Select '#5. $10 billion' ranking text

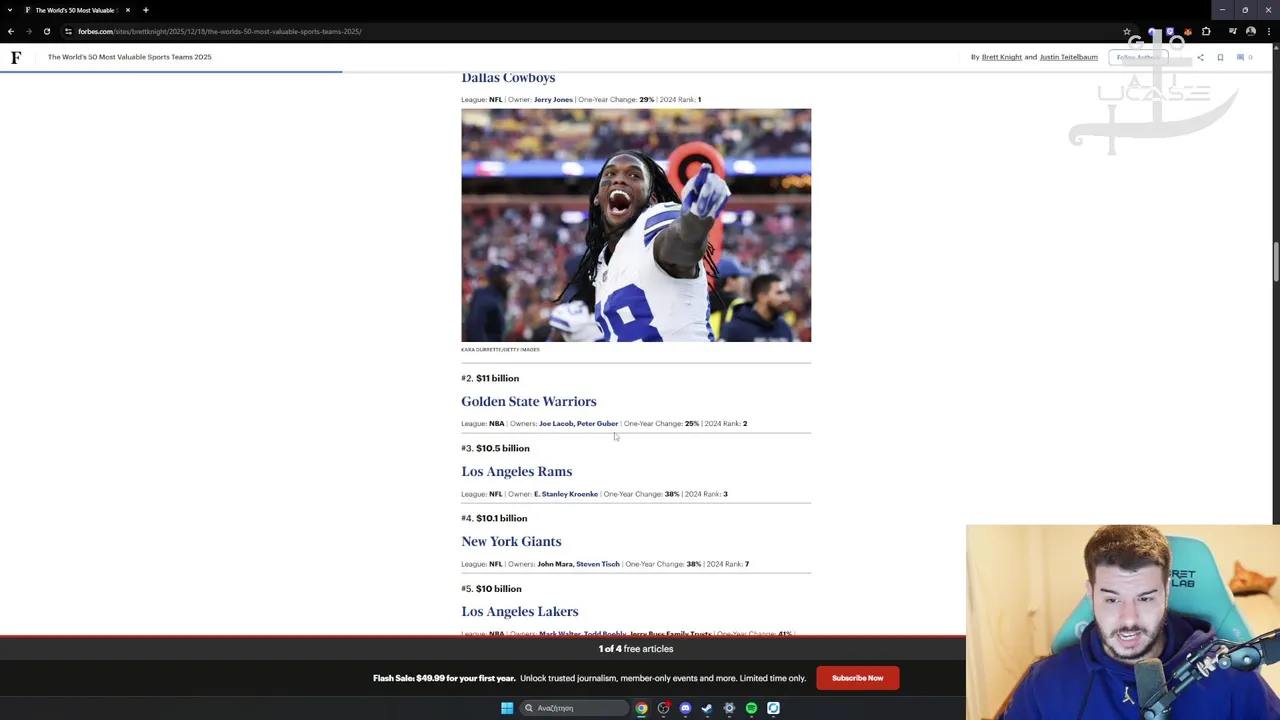click(491, 589)
